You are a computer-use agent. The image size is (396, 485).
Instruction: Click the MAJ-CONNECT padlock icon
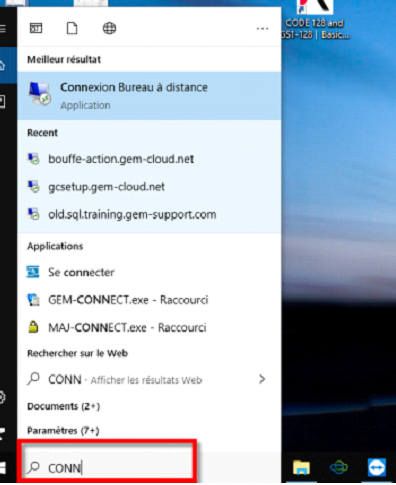[x=33, y=327]
